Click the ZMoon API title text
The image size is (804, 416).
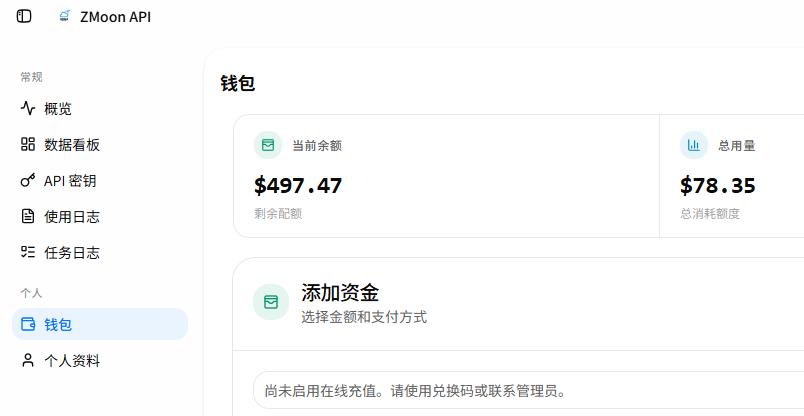pos(115,17)
